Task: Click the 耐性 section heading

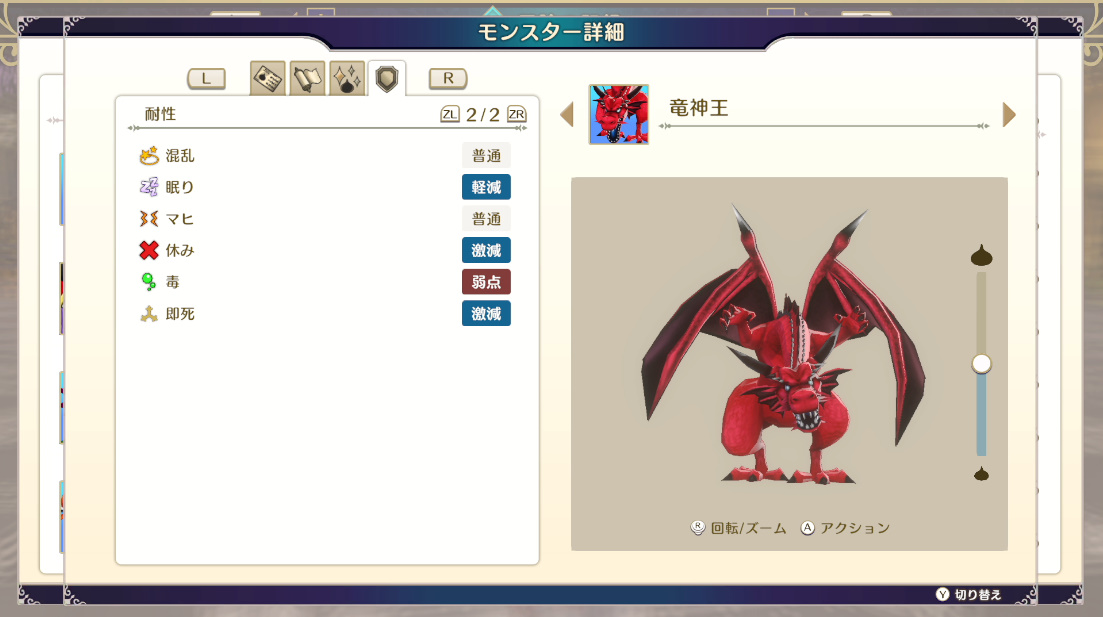Action: (x=160, y=114)
